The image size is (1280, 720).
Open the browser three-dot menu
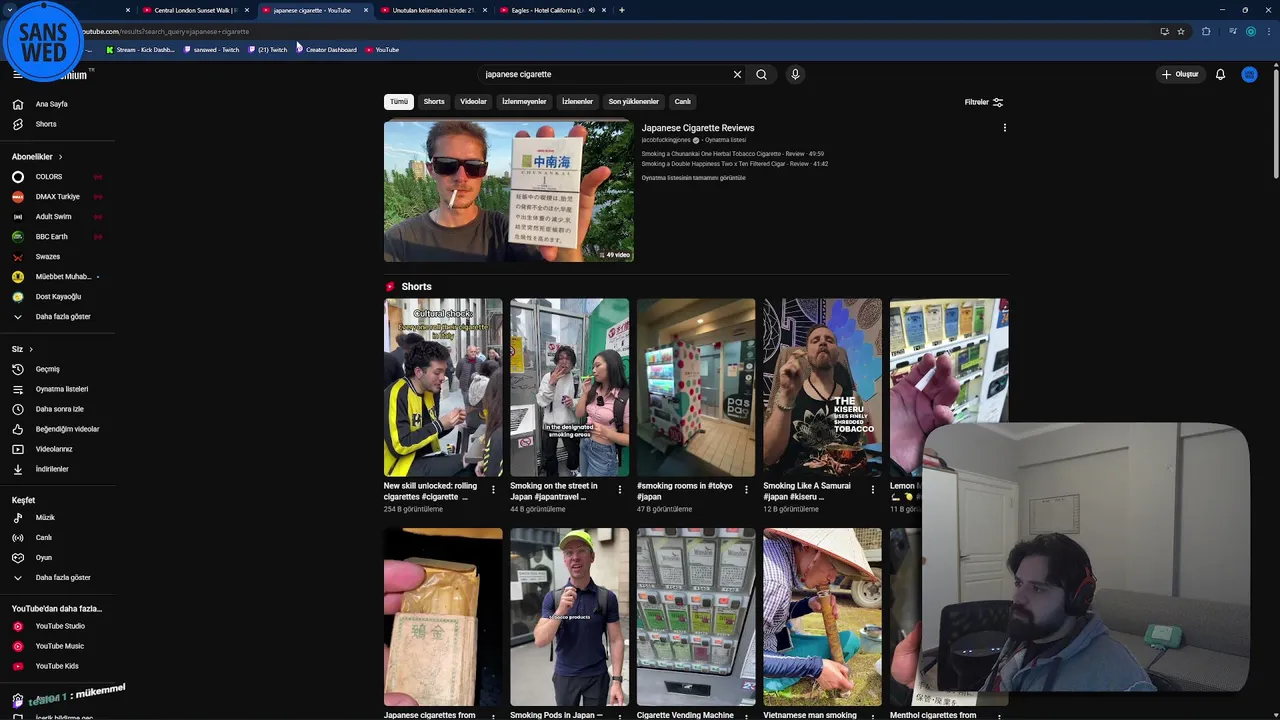tap(1268, 31)
